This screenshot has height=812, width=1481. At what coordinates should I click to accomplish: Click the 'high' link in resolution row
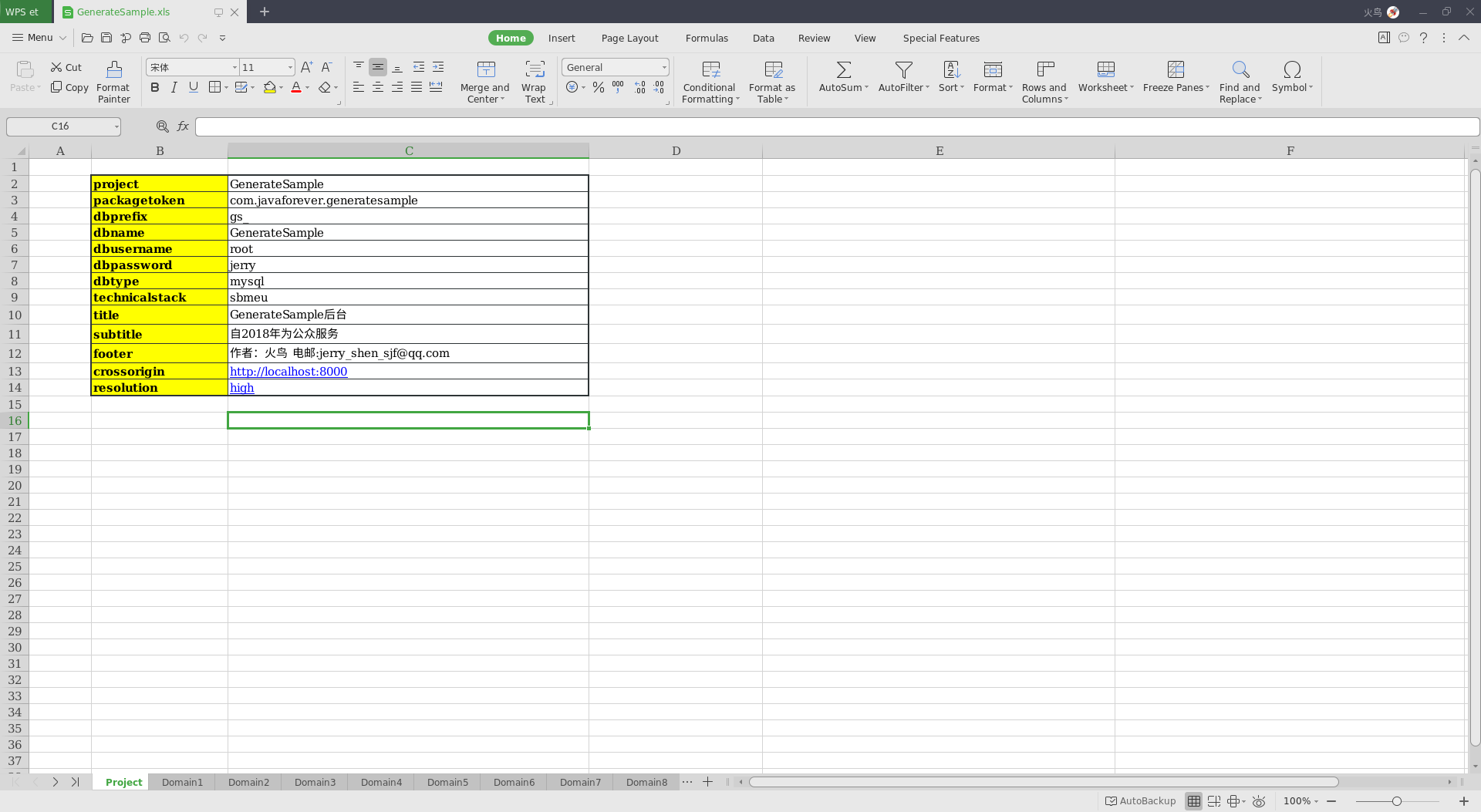[241, 388]
